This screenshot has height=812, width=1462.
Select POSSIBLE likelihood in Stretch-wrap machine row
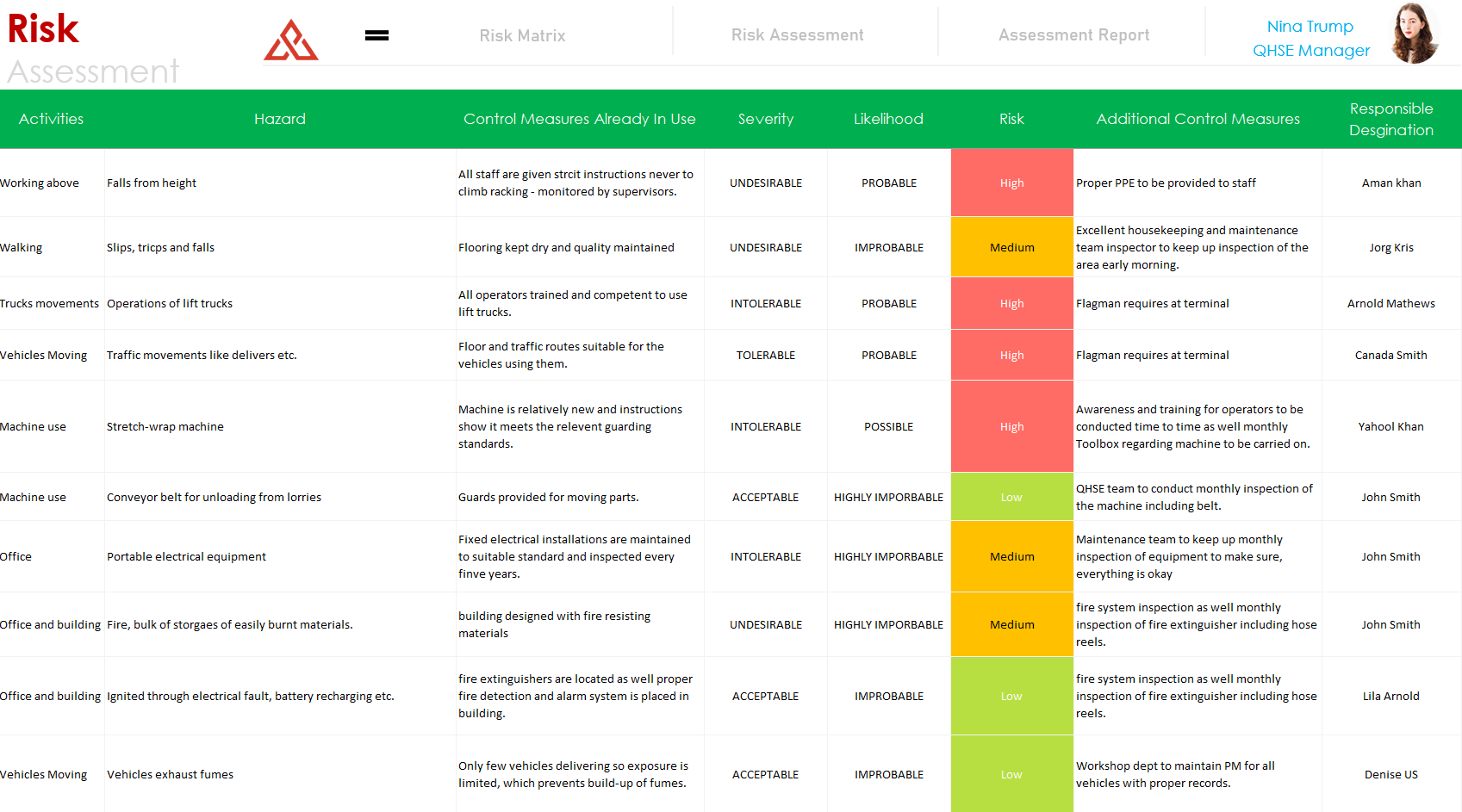[888, 426]
